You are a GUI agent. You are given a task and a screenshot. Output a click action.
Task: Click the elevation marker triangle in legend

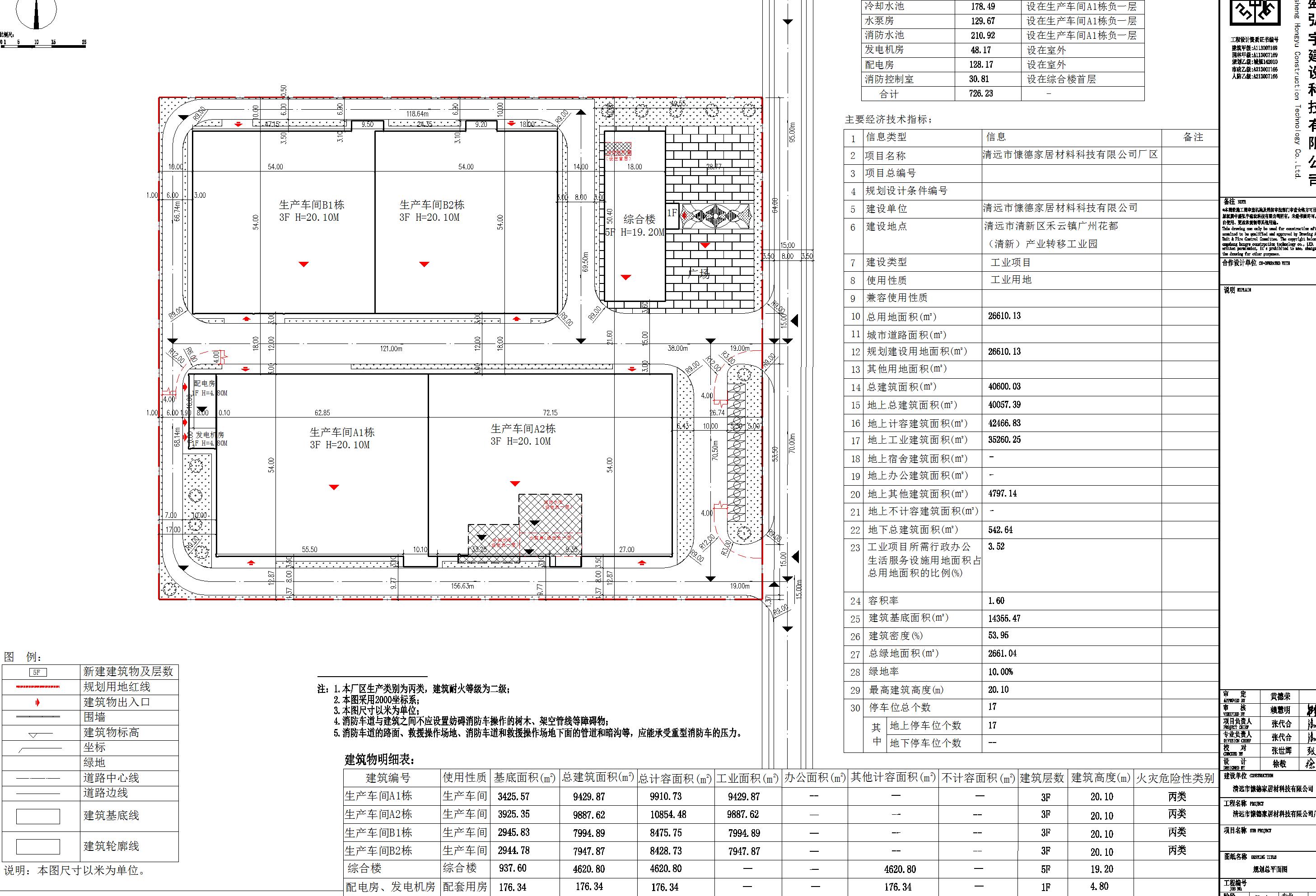pos(33,735)
